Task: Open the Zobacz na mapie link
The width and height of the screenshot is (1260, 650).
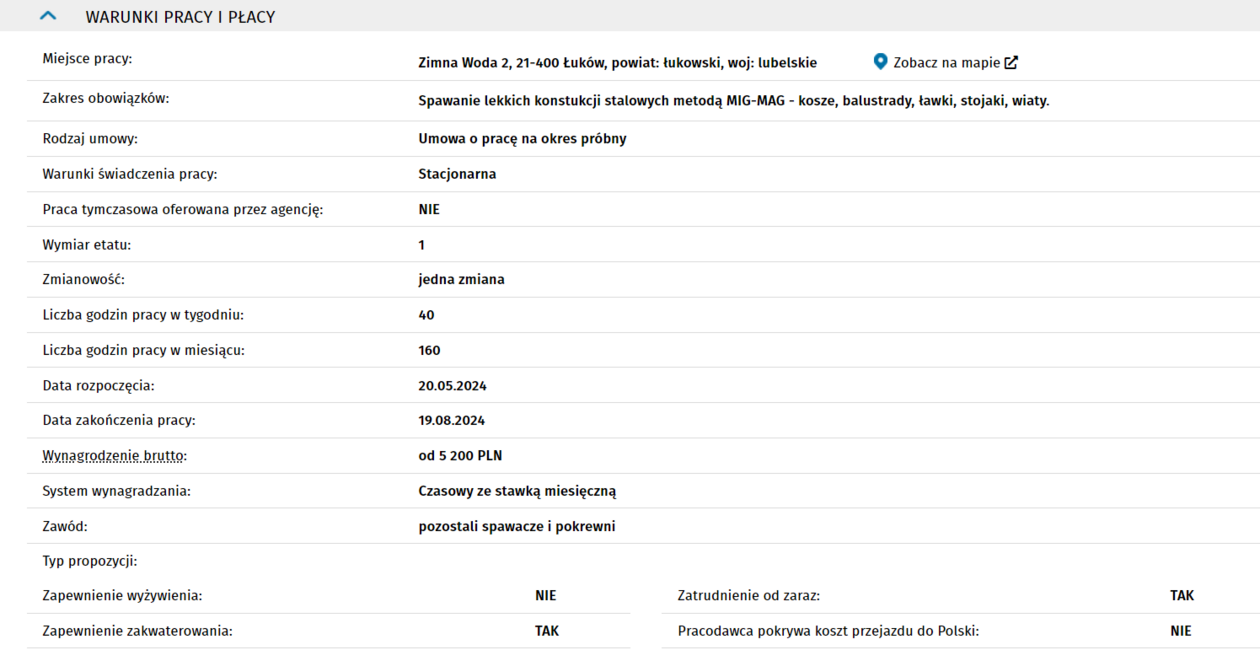Action: [x=946, y=62]
